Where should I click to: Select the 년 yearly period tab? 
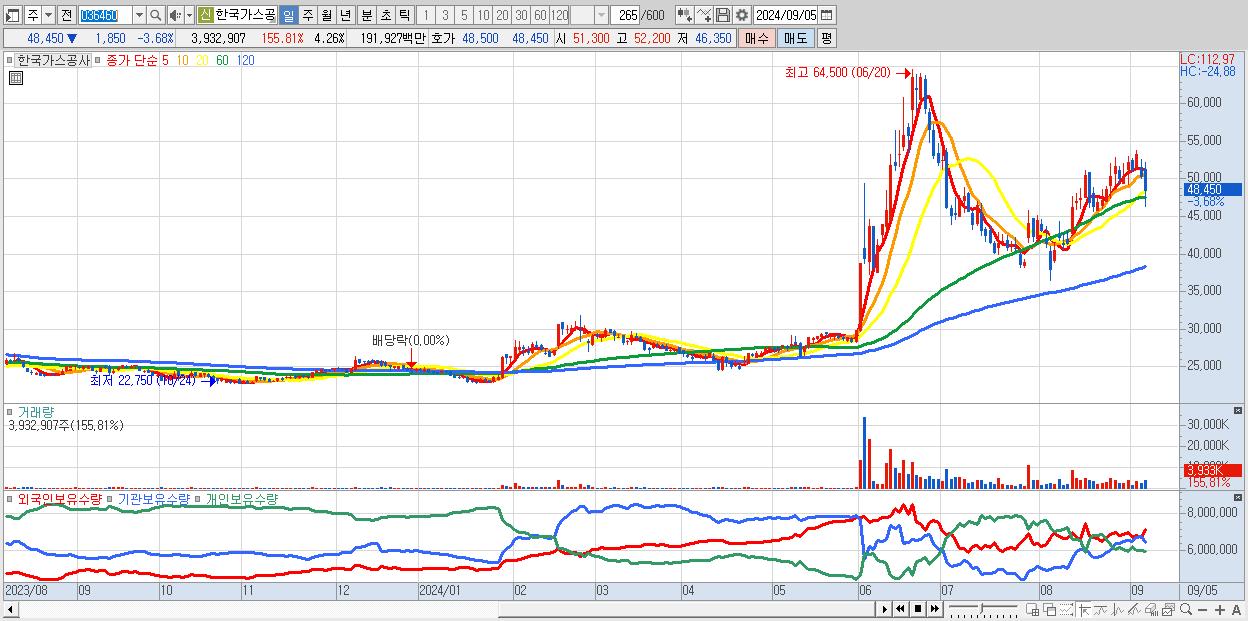tap(345, 15)
